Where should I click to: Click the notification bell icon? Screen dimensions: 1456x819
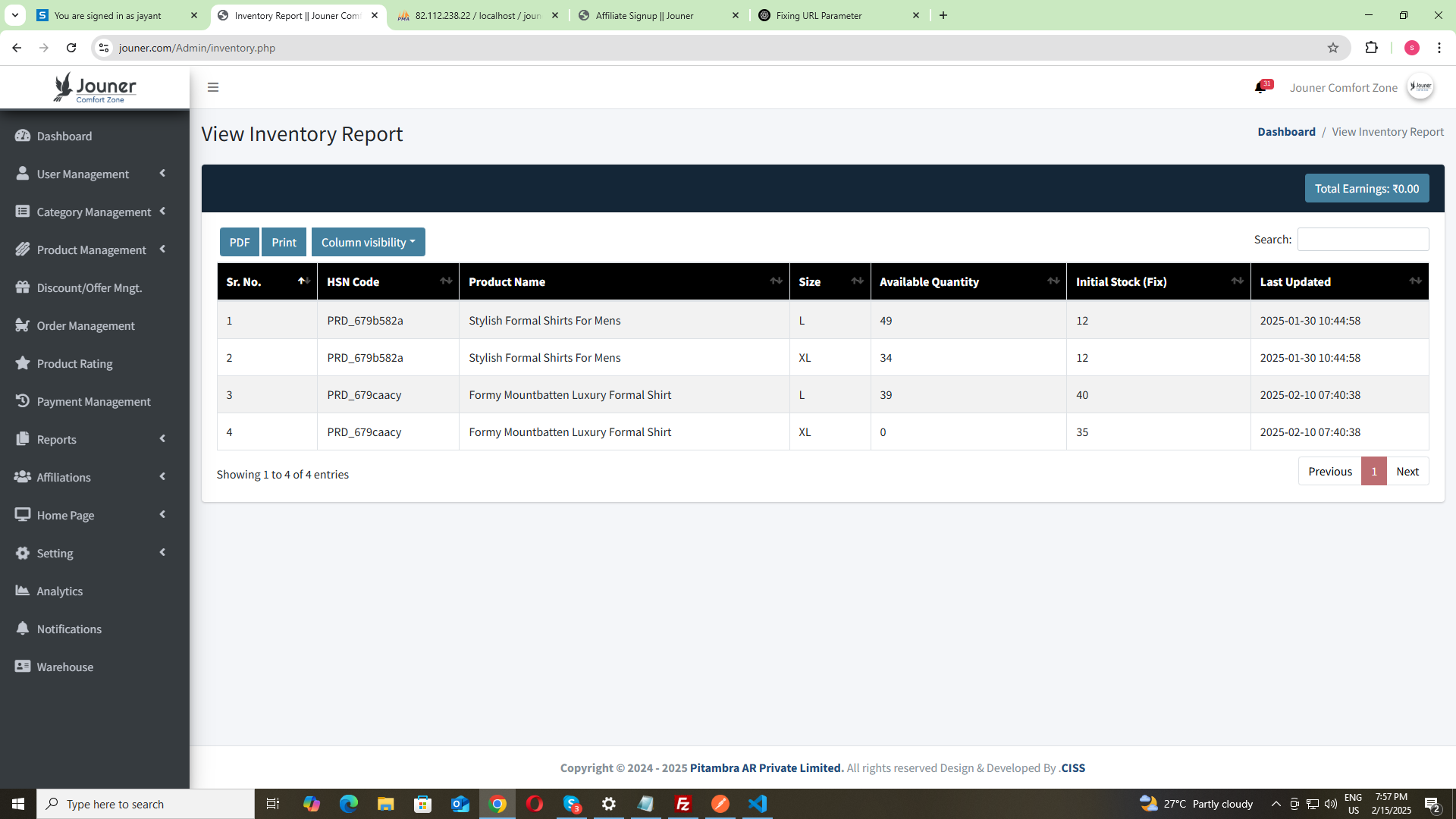(1260, 88)
